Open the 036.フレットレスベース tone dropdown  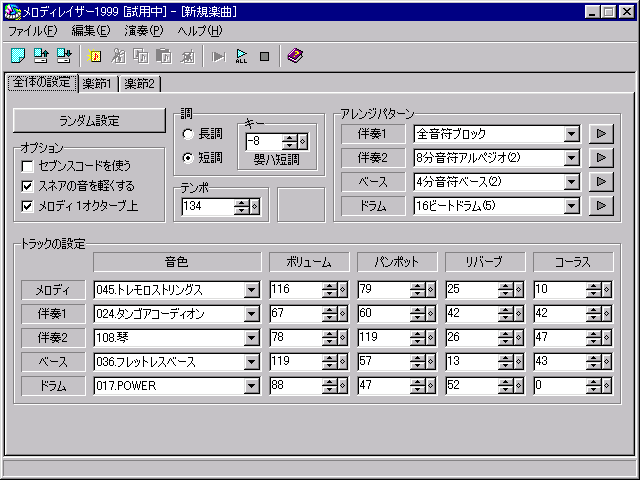[x=252, y=362]
